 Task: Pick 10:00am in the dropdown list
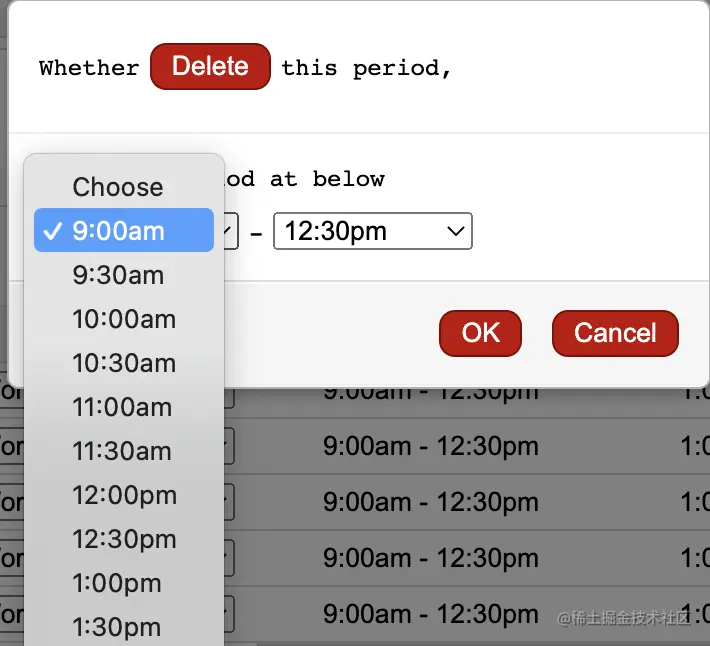[124, 319]
